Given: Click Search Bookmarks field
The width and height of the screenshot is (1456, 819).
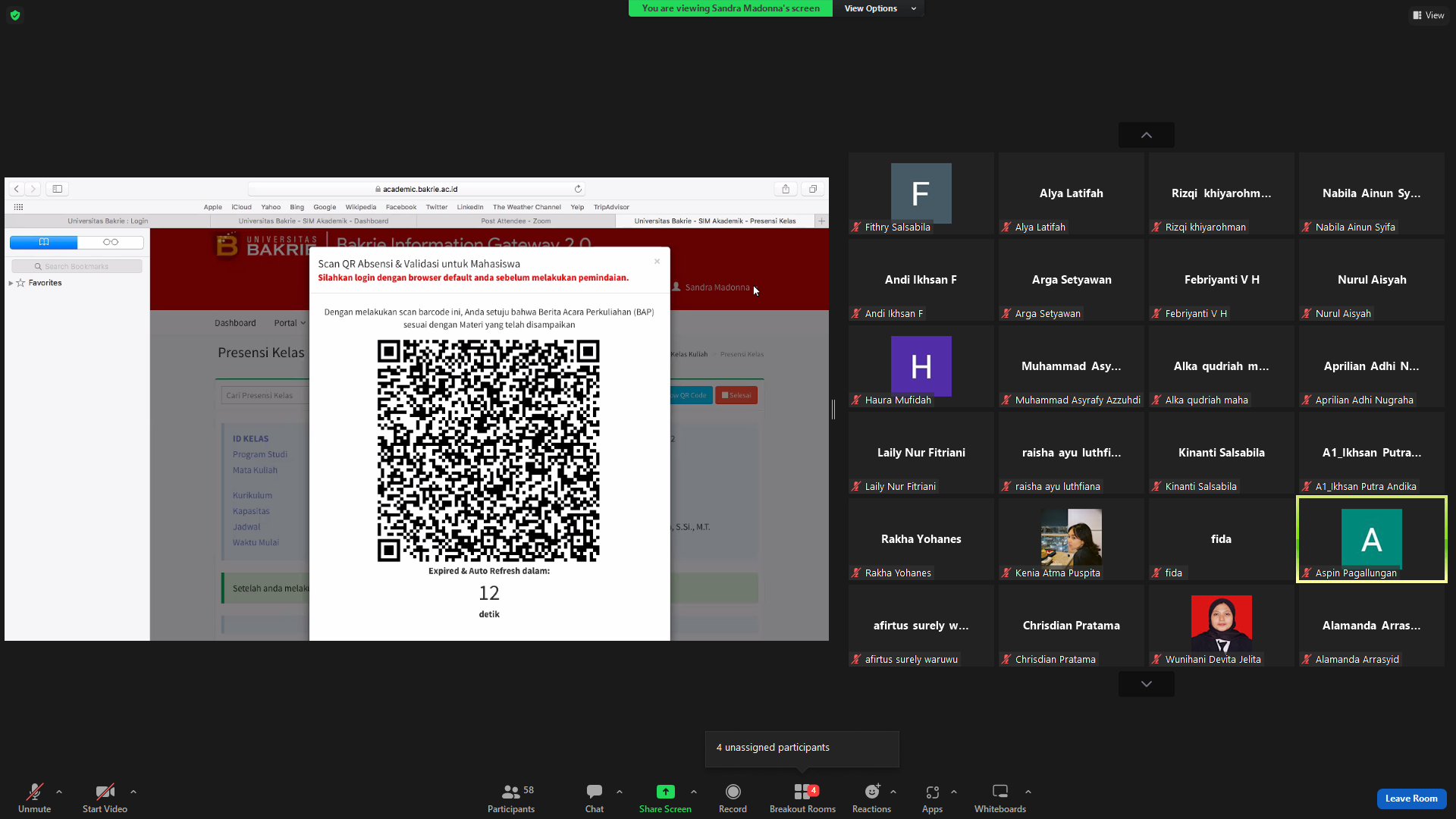Looking at the screenshot, I should pos(77,266).
